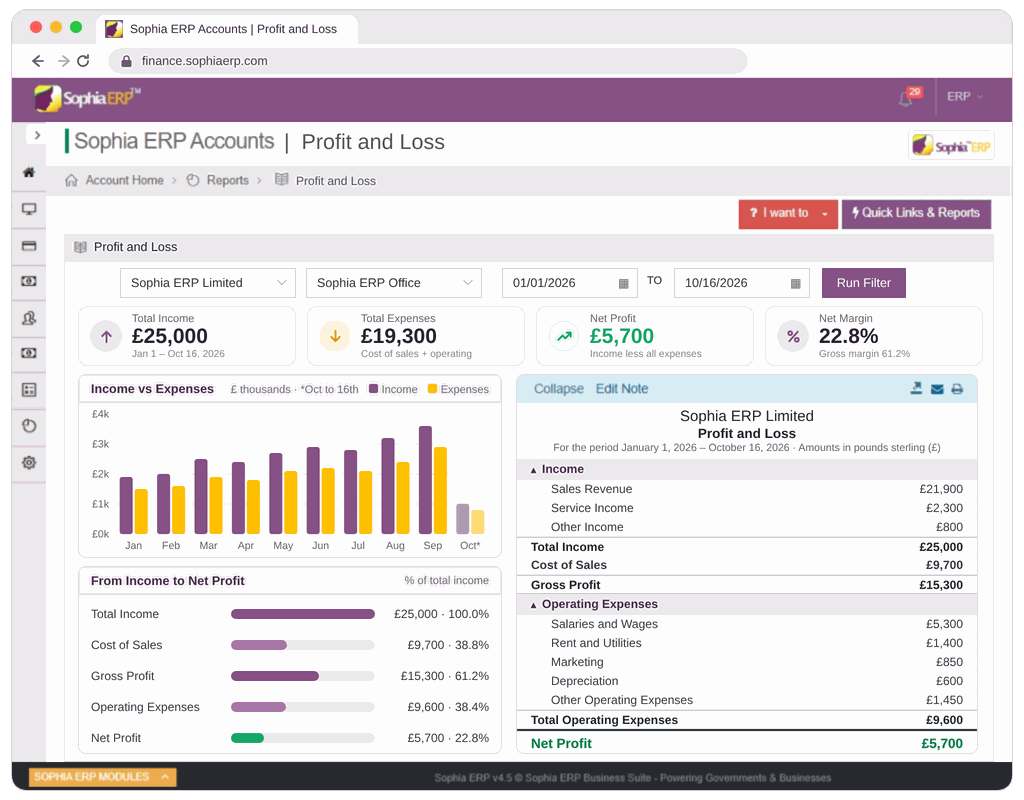Open the users sidebar icon

[x=29, y=318]
